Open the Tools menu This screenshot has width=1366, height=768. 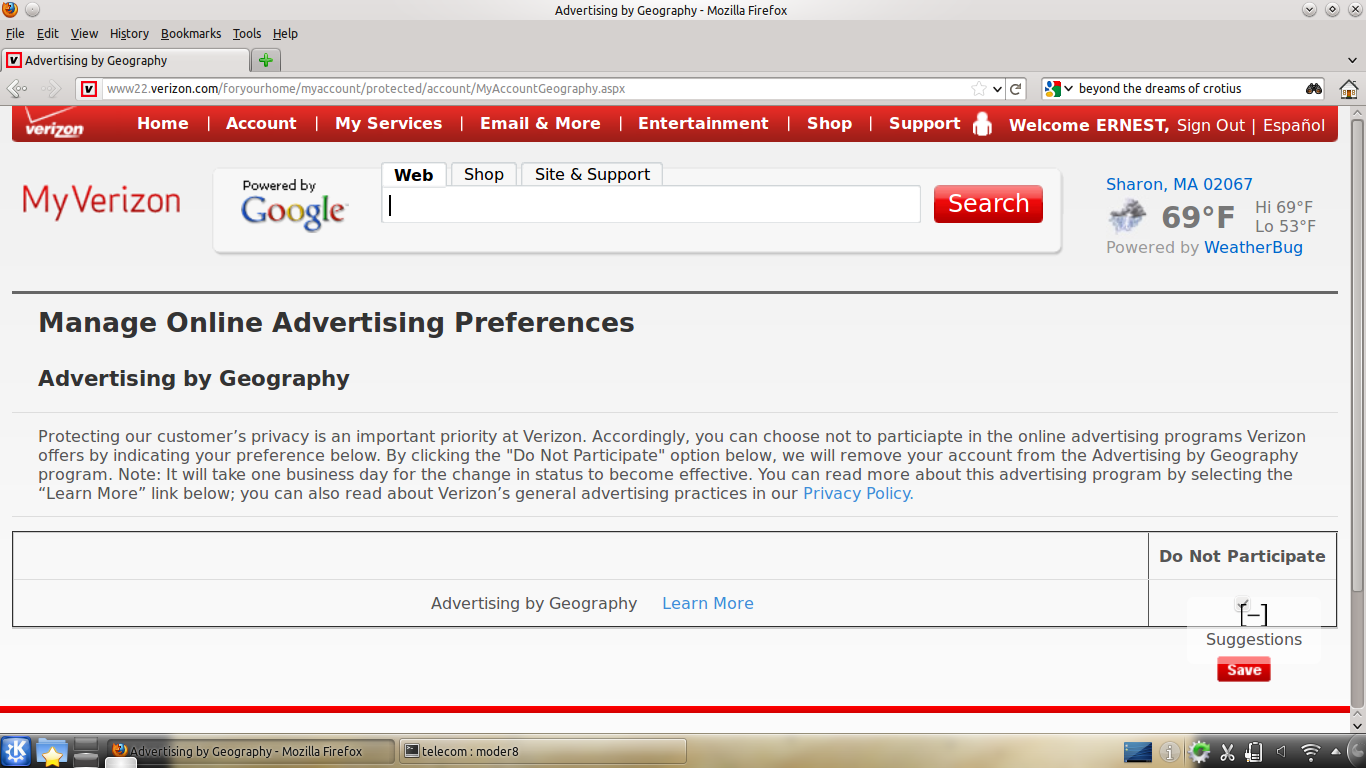(x=247, y=33)
